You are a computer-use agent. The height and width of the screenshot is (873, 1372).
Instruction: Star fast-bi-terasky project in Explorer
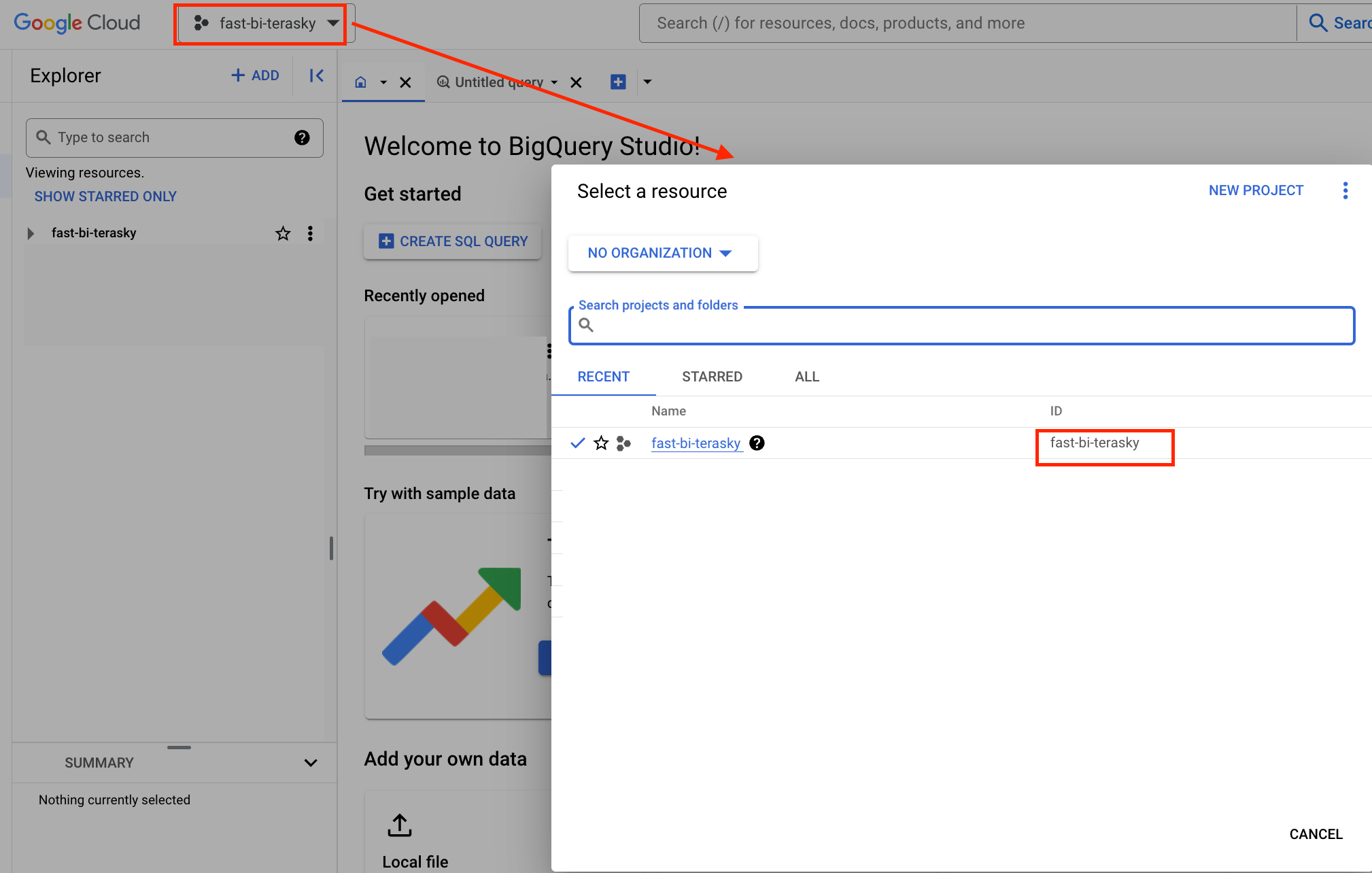click(x=283, y=234)
